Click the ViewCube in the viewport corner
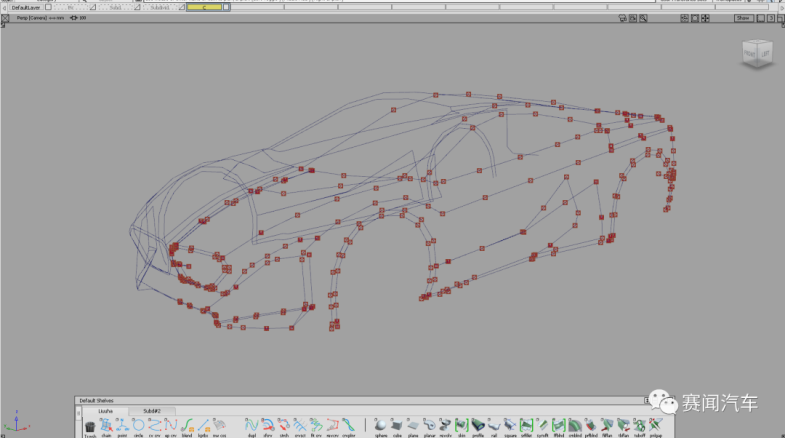Viewport: 785px width, 438px height. pos(756,56)
